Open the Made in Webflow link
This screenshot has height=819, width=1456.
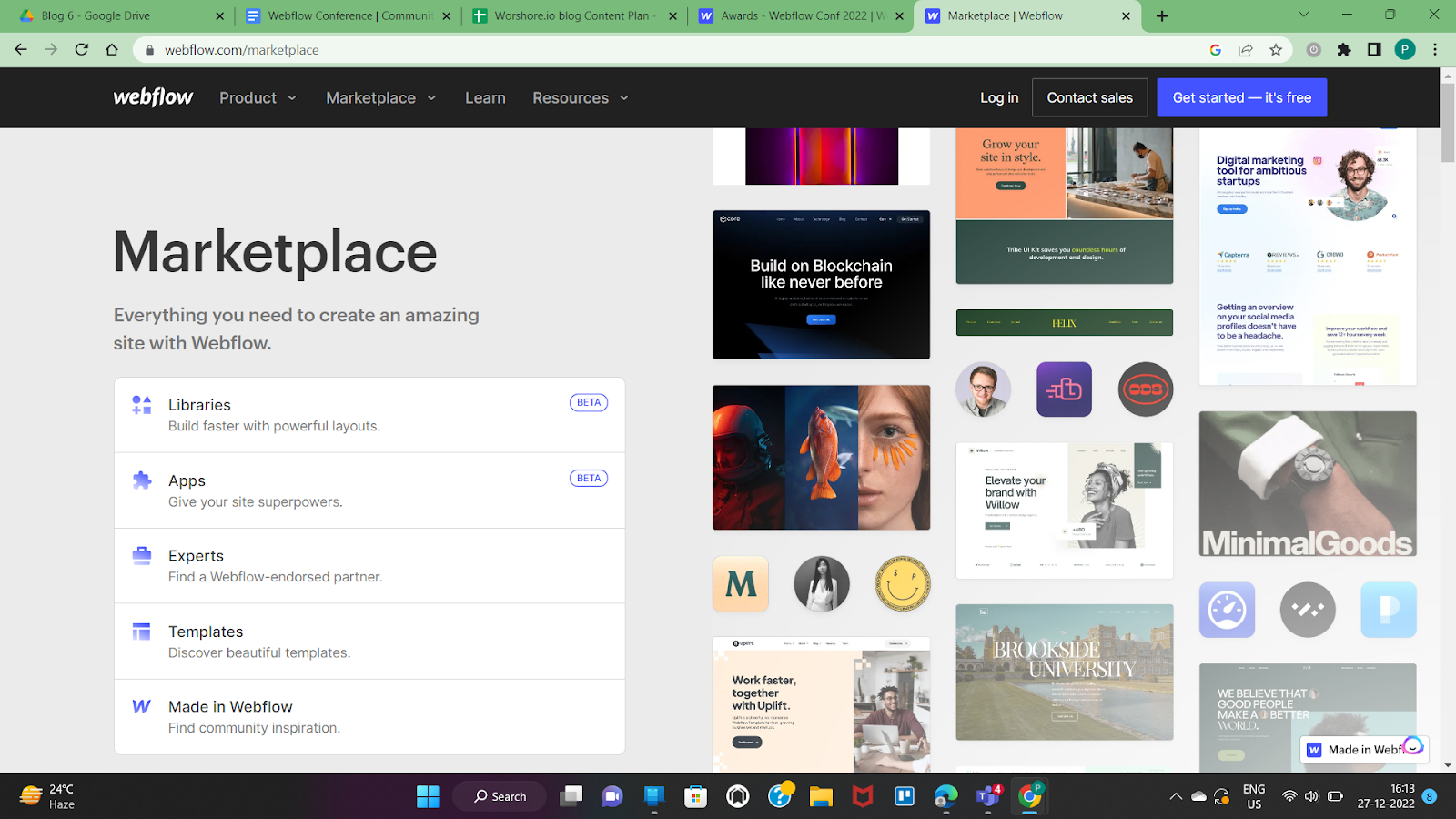click(369, 717)
